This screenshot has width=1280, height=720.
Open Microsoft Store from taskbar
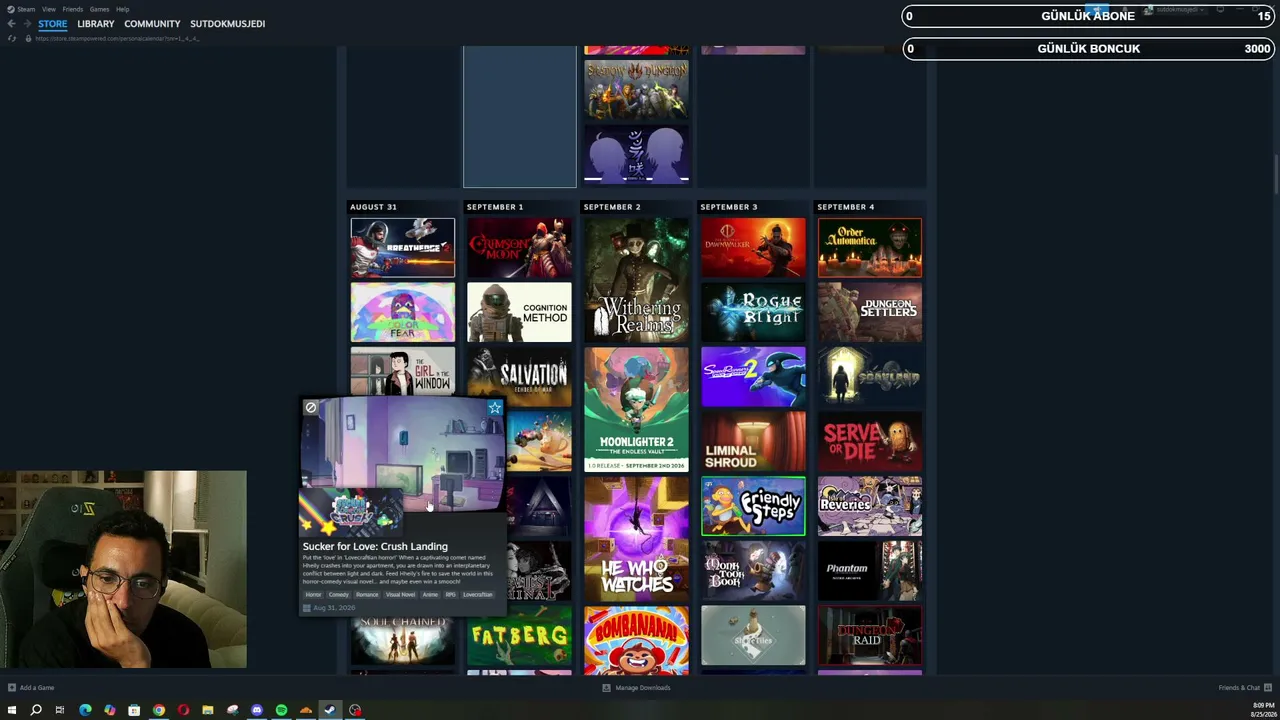click(134, 710)
